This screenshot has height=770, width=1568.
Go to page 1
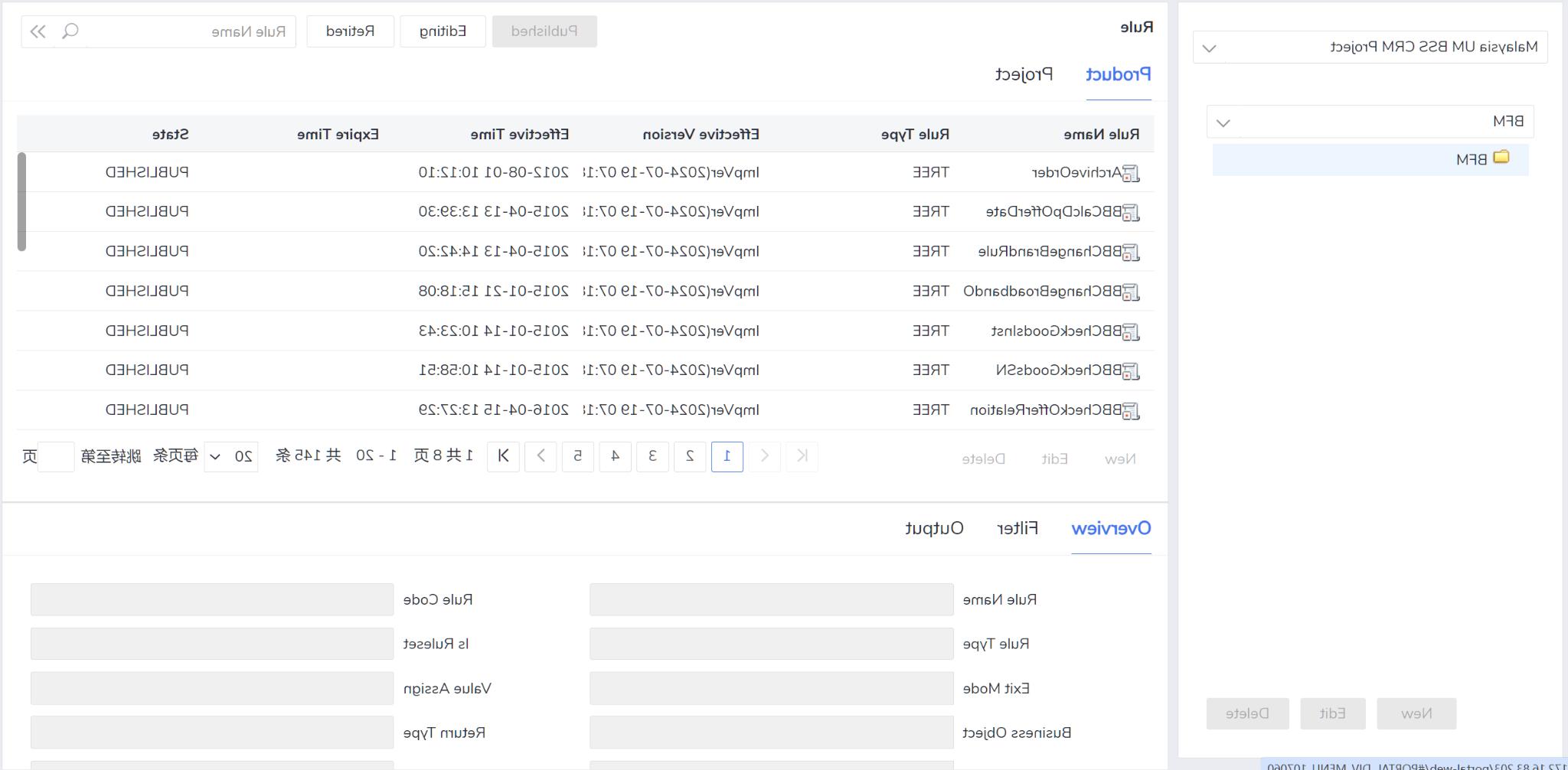pyautogui.click(x=727, y=456)
